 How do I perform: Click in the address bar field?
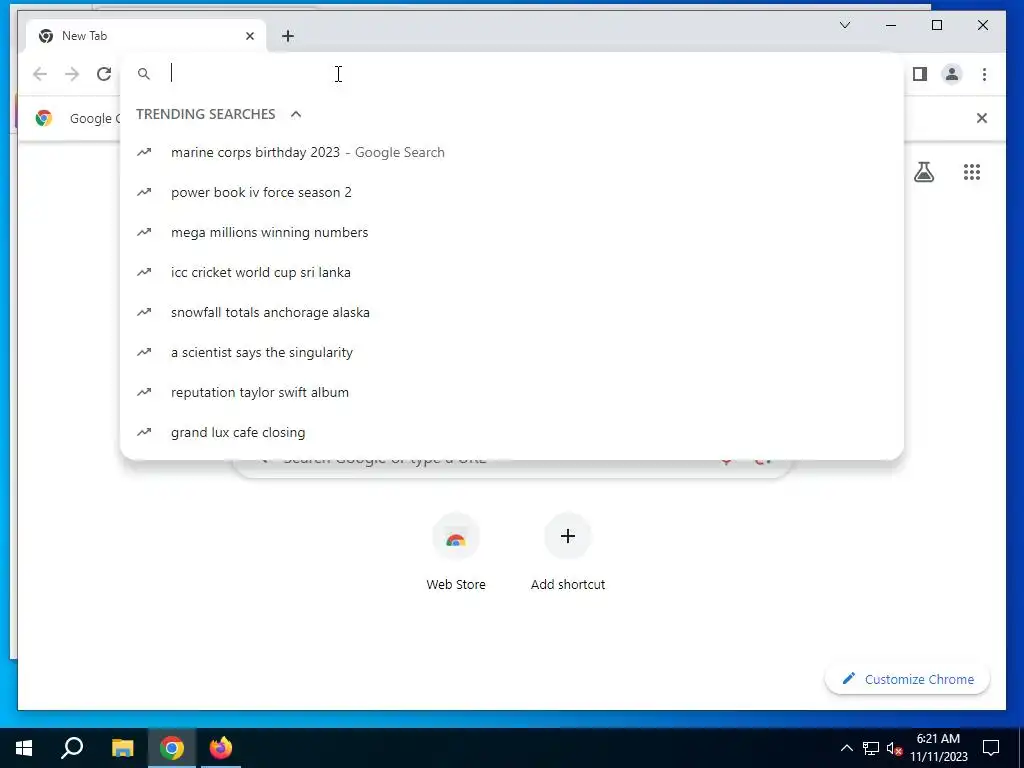coord(512,74)
